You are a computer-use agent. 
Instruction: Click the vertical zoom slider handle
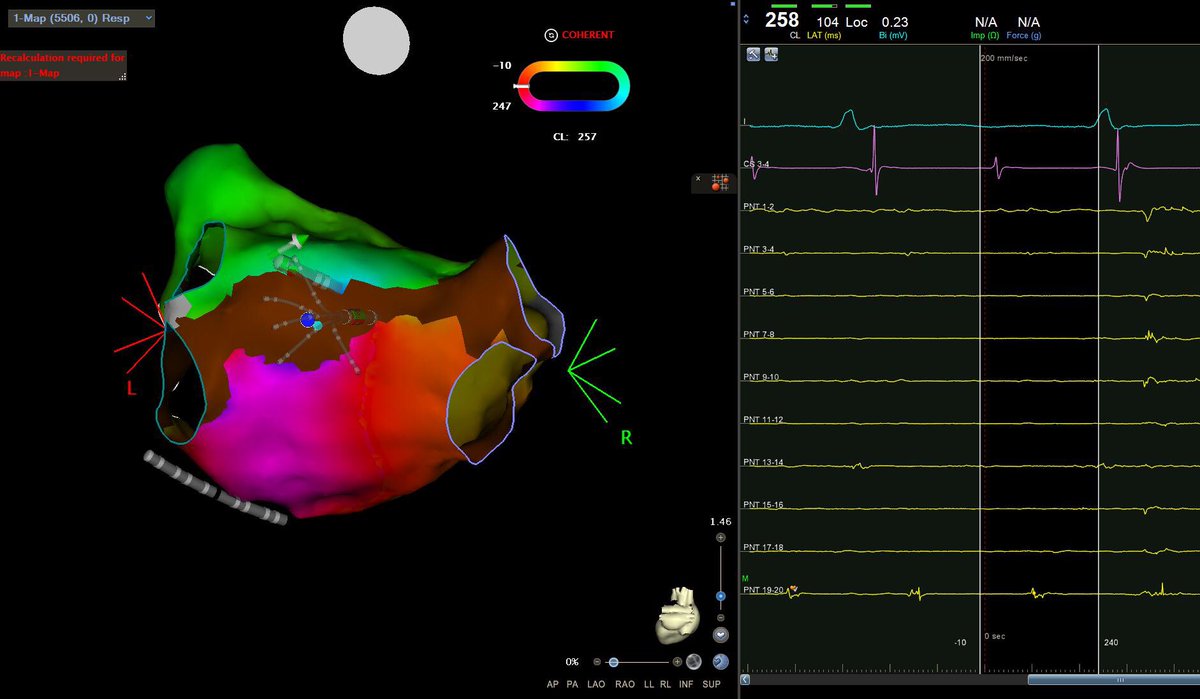click(x=721, y=596)
